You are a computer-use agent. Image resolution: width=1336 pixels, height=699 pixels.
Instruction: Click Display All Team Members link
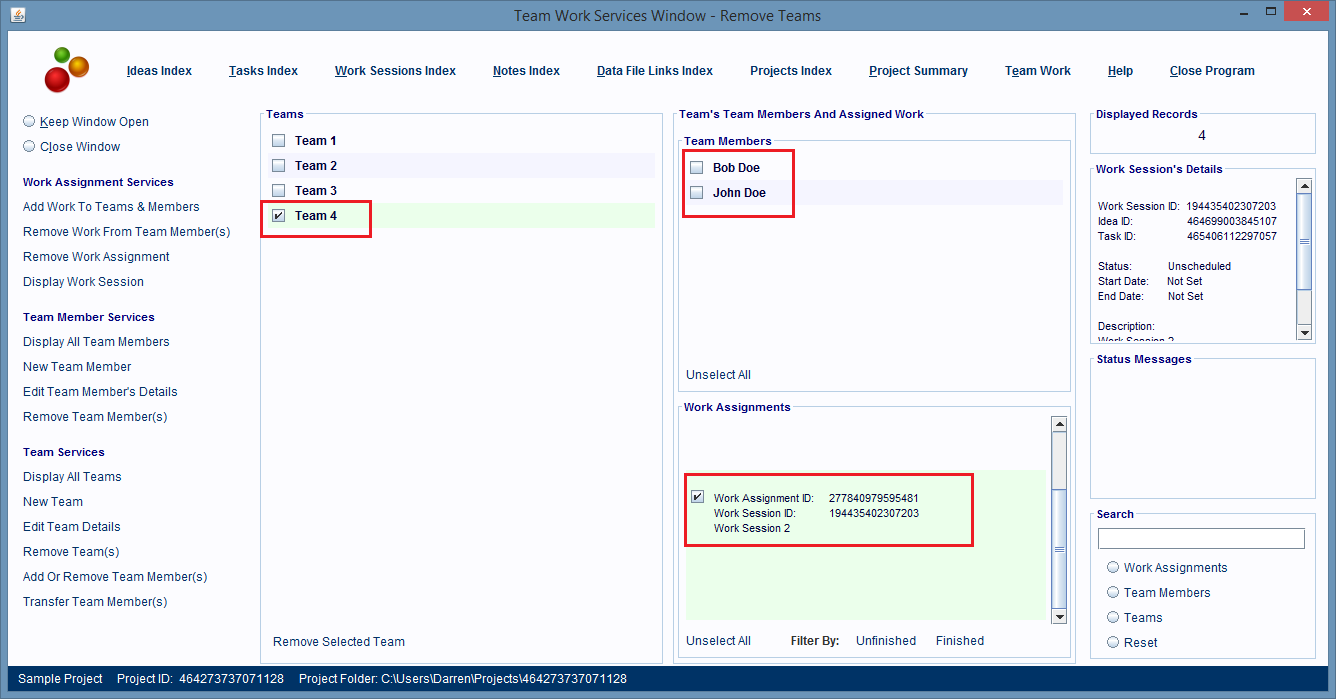pyautogui.click(x=96, y=342)
